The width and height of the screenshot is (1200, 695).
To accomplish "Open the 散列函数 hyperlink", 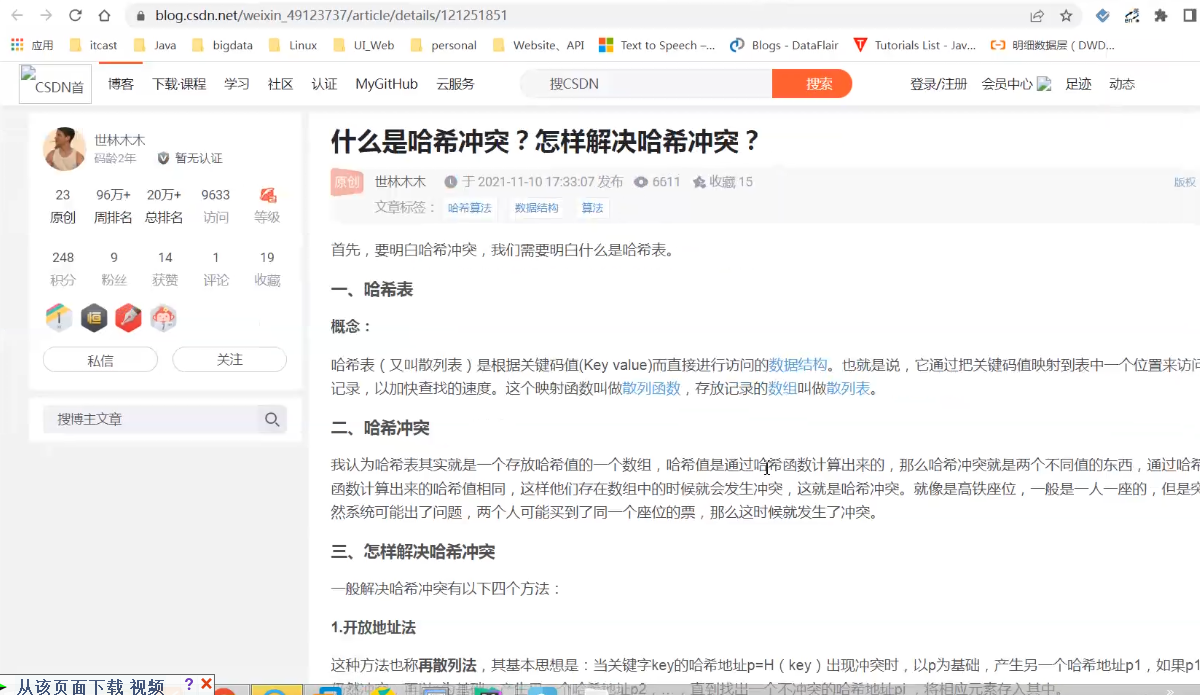I will point(651,388).
